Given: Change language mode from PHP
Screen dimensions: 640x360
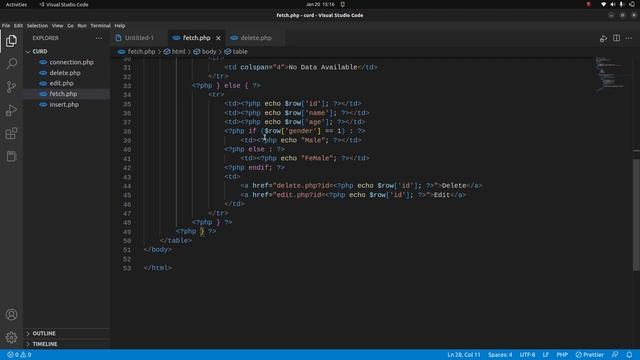Looking at the screenshot, I should click(562, 355).
